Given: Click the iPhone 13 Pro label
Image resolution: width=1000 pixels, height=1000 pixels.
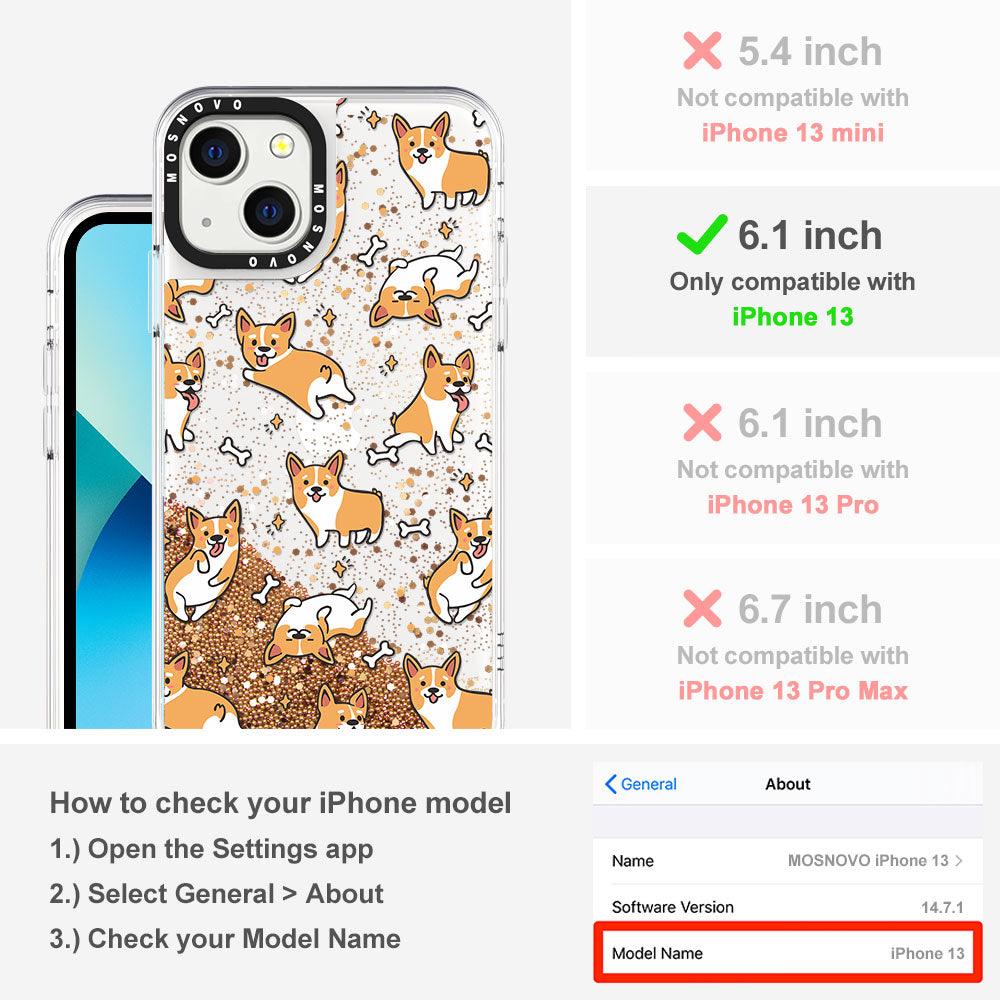Looking at the screenshot, I should tap(793, 504).
